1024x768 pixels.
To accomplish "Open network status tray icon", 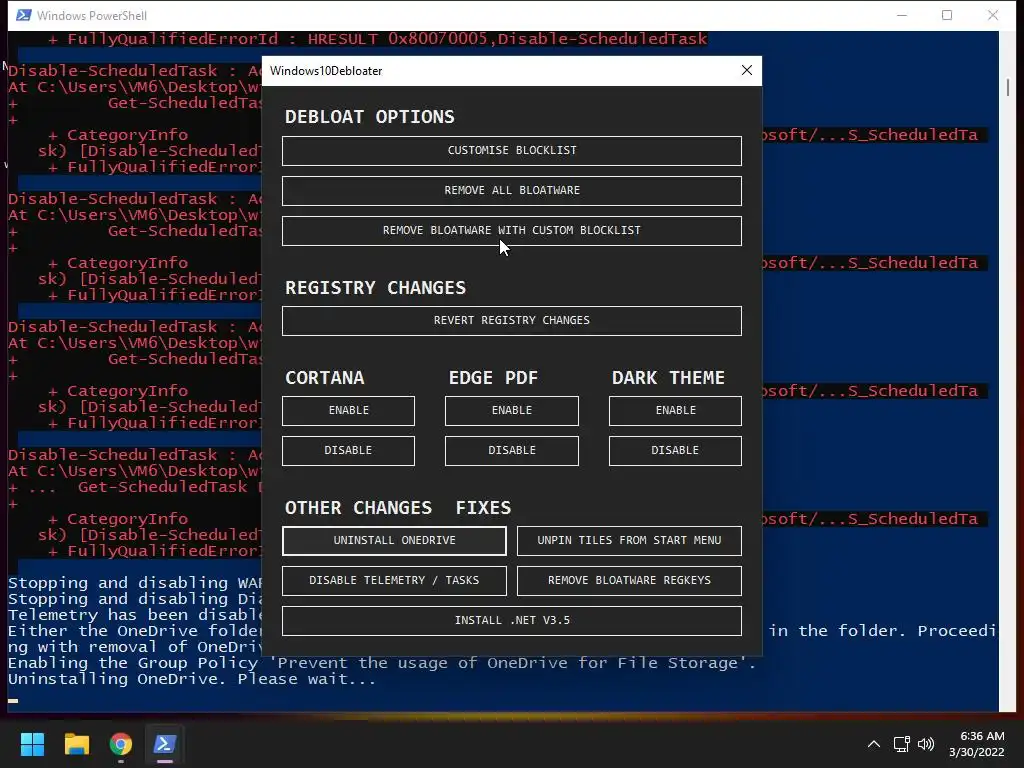I will tap(902, 744).
